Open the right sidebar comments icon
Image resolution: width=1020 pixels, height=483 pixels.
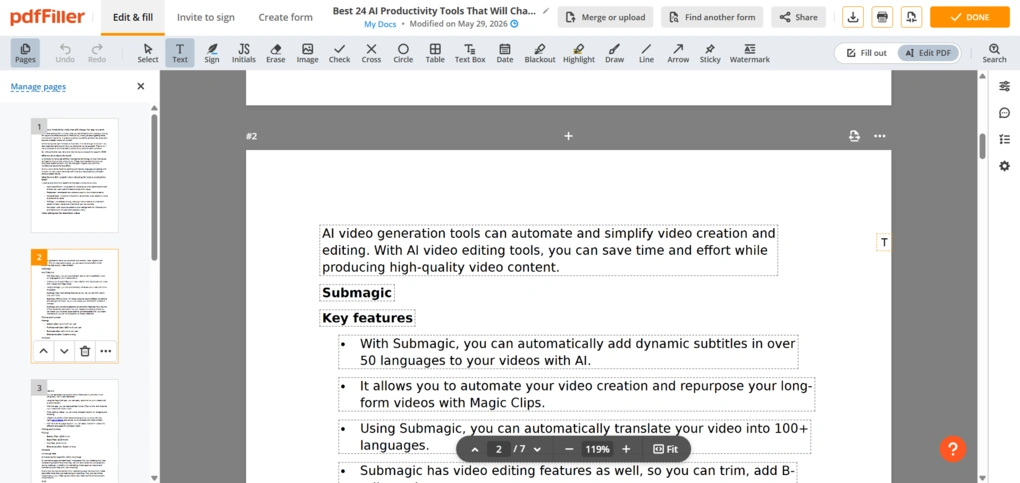point(1004,113)
